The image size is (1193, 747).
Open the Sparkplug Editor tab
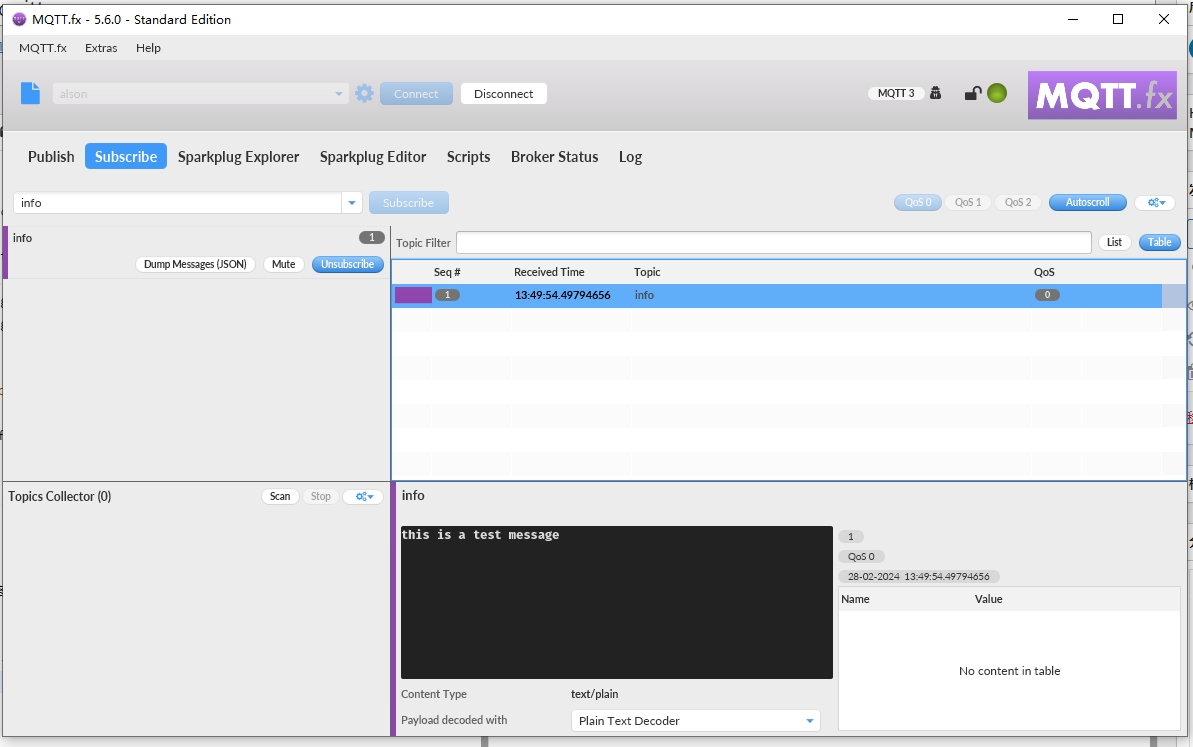[x=373, y=157]
